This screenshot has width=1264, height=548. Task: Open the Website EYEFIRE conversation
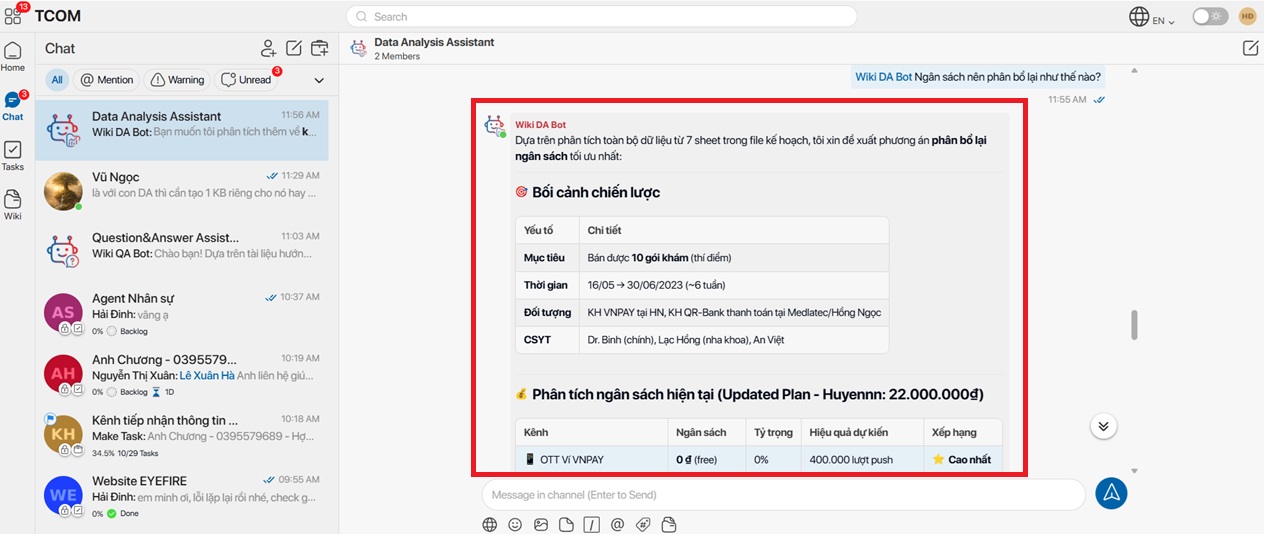coord(182,495)
